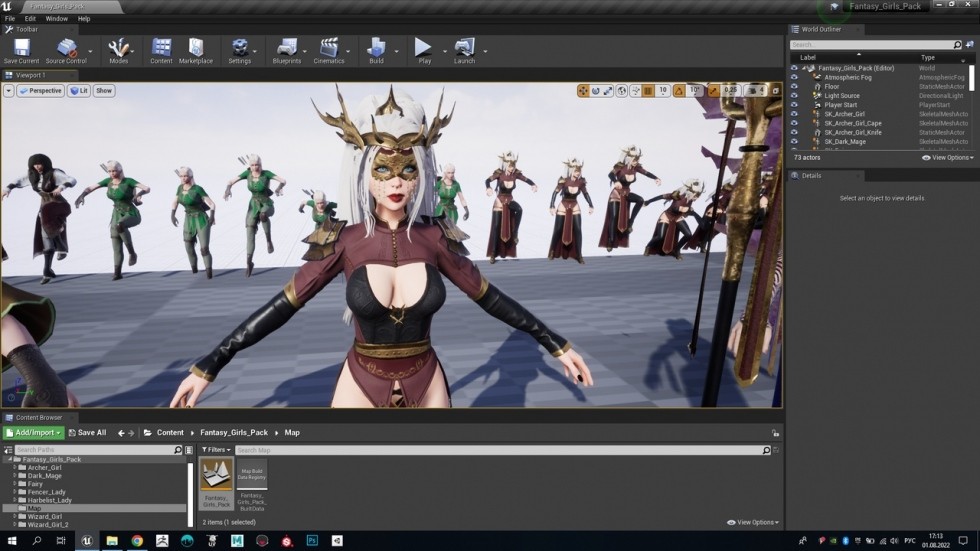Screen dimensions: 980x551
Task: Click Fantasy_Girls_Pack in breadcrumb path
Action: click(234, 432)
